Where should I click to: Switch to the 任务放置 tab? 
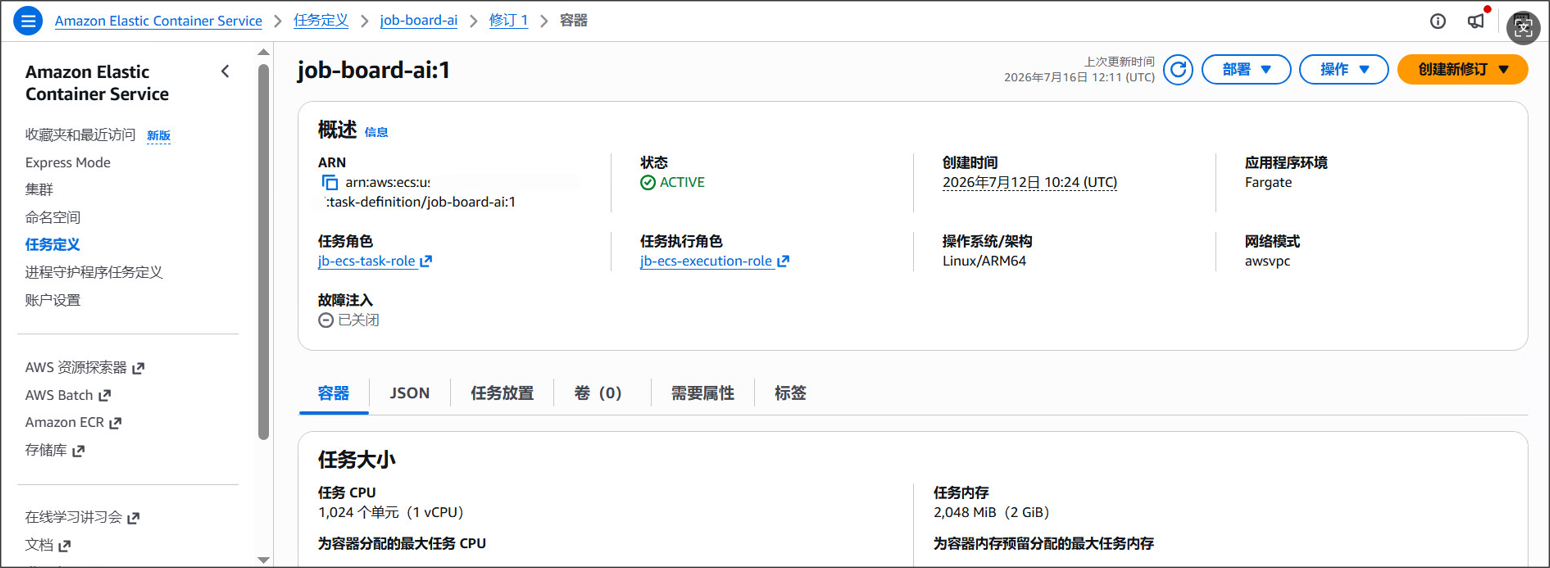pos(502,393)
